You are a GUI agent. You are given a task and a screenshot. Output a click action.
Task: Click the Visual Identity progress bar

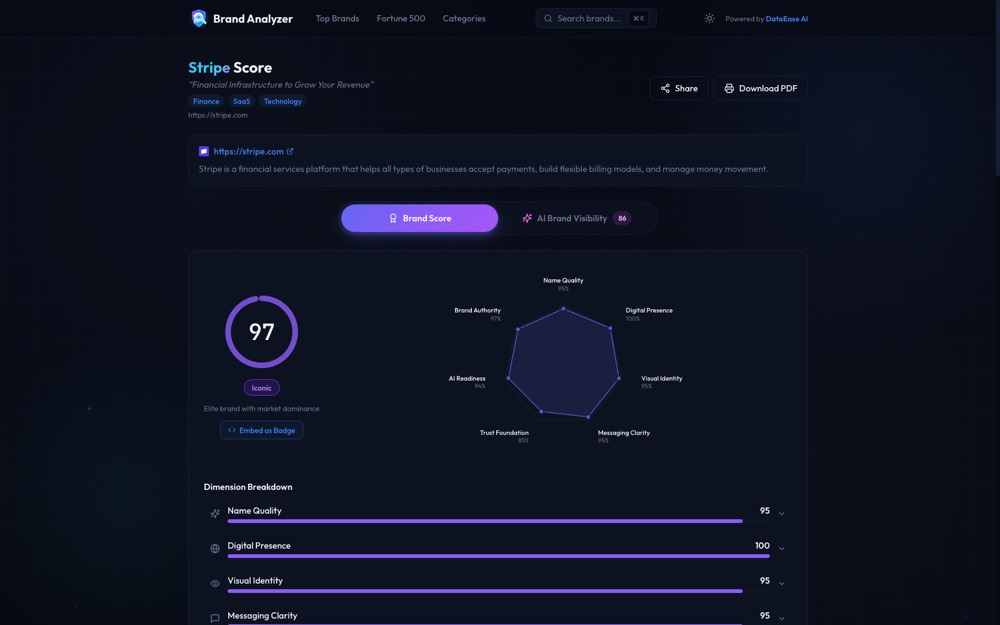(498, 591)
